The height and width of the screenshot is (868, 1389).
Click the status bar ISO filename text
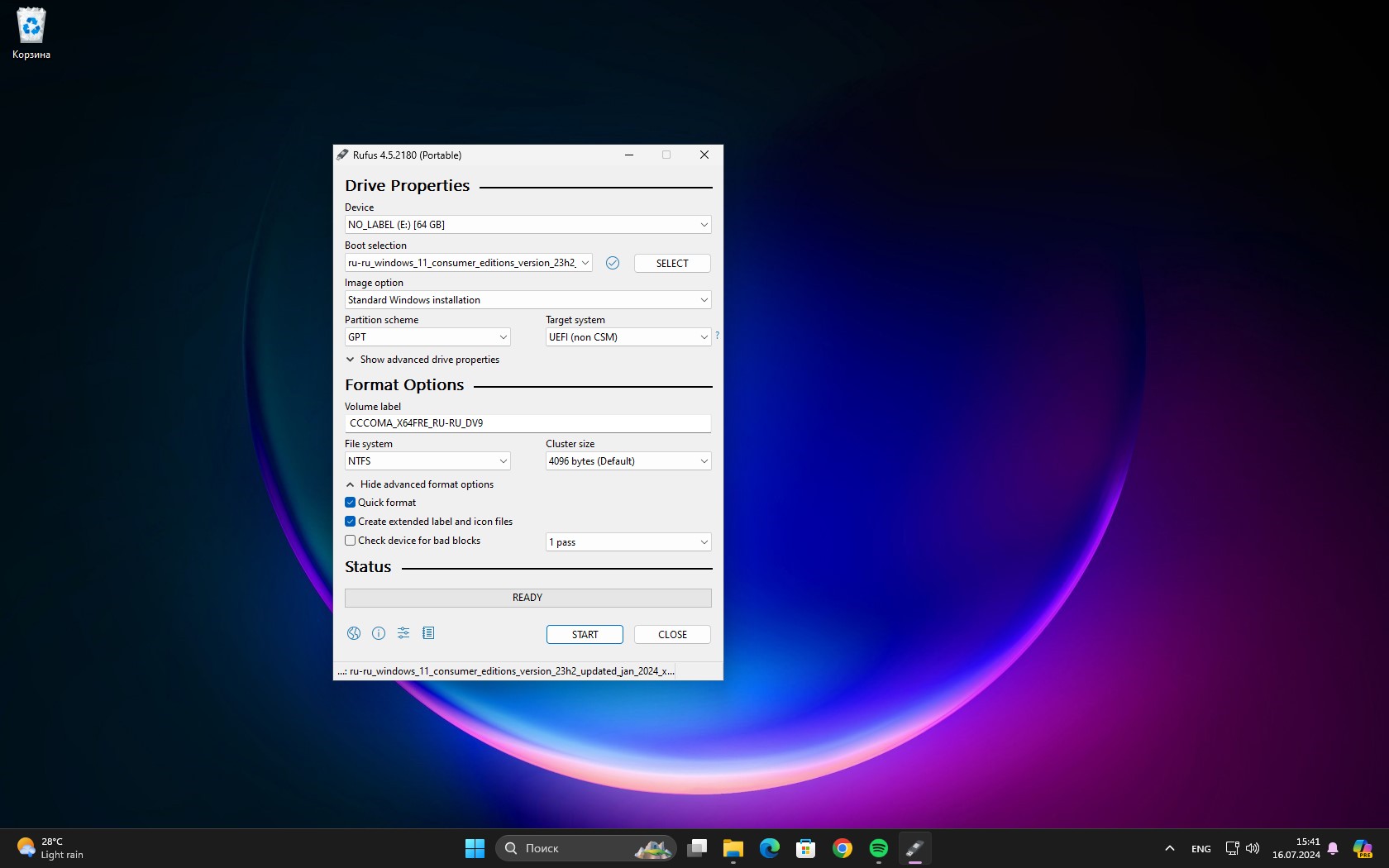pos(505,671)
